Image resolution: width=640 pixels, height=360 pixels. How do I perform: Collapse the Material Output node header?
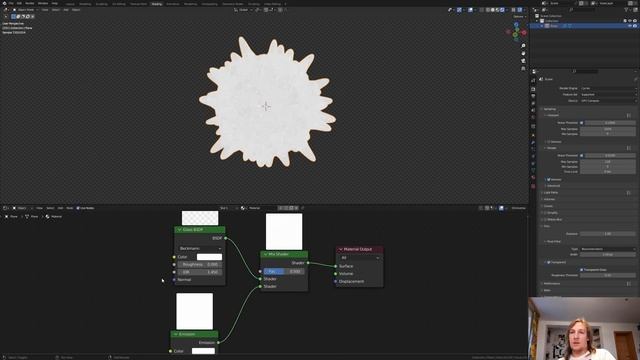pyautogui.click(x=340, y=249)
